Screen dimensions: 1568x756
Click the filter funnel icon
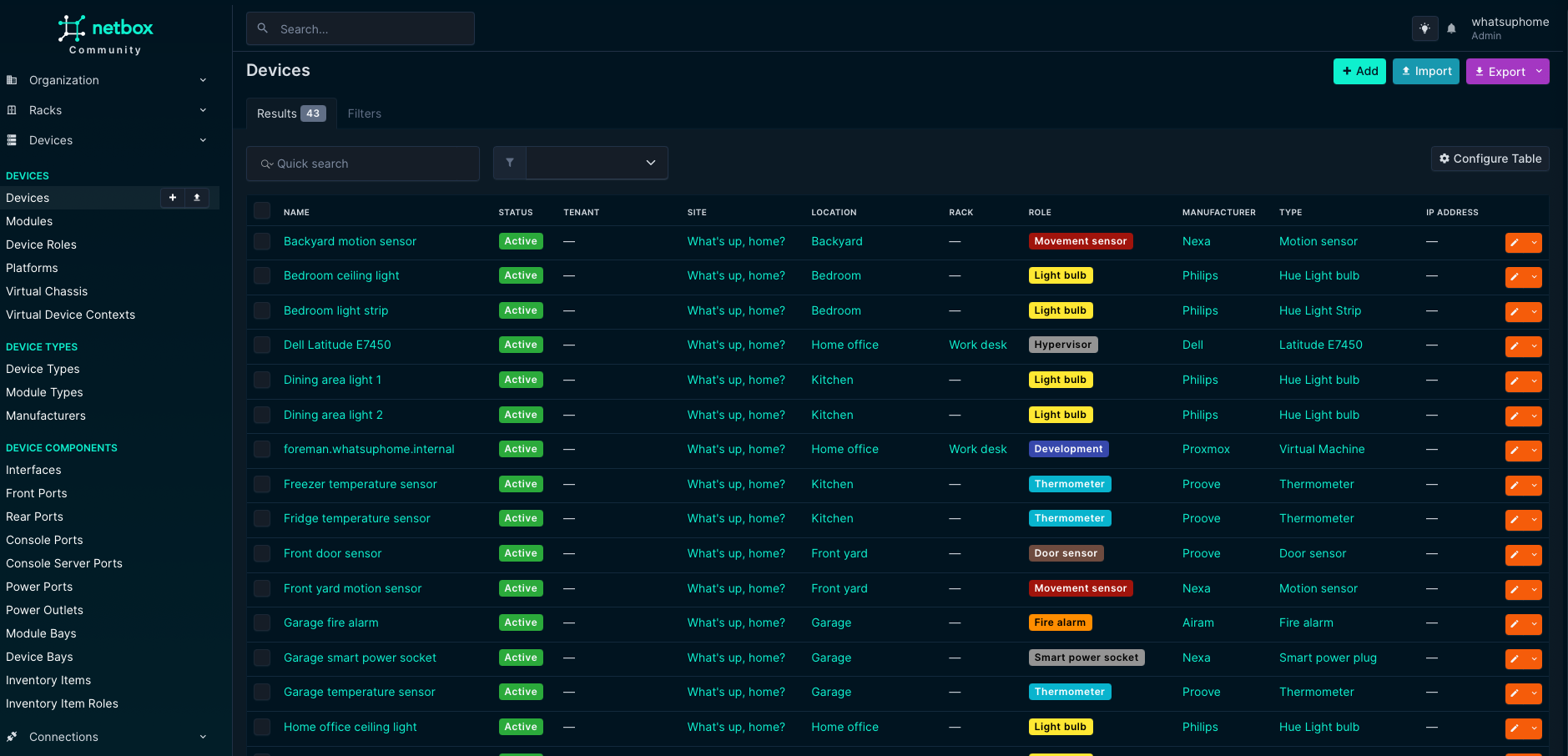pos(510,164)
